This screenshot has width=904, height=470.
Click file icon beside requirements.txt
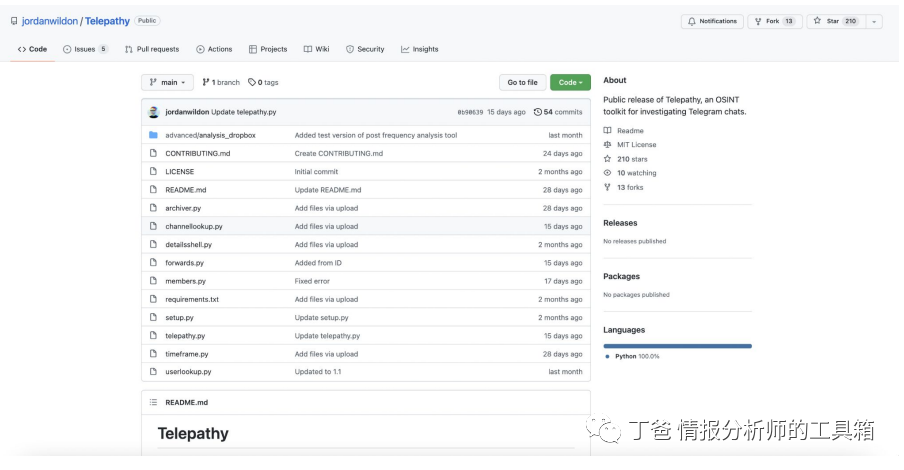click(x=153, y=299)
